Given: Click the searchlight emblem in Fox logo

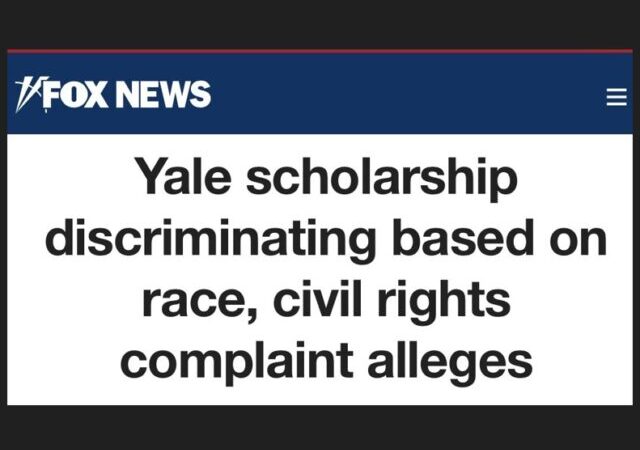Looking at the screenshot, I should pos(30,94).
